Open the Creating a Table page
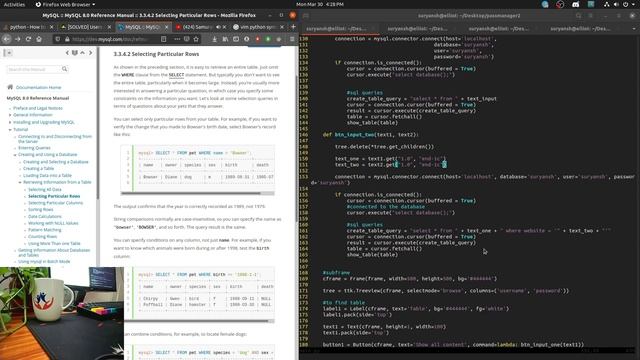The height and width of the screenshot is (360, 640). (x=38, y=169)
